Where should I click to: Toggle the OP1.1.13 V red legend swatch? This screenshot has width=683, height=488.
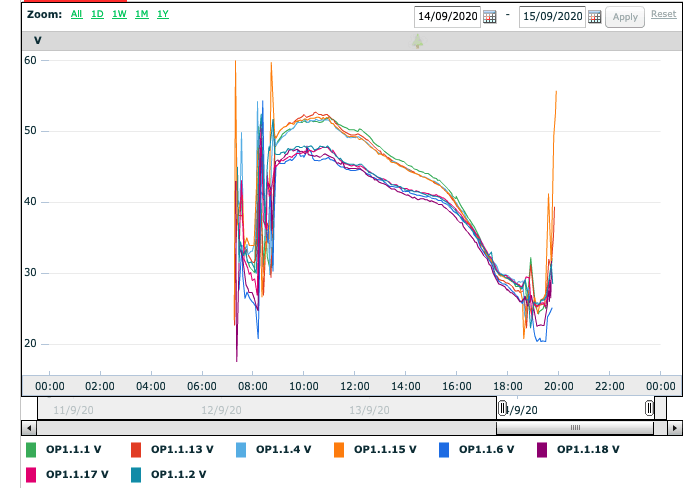click(x=136, y=450)
